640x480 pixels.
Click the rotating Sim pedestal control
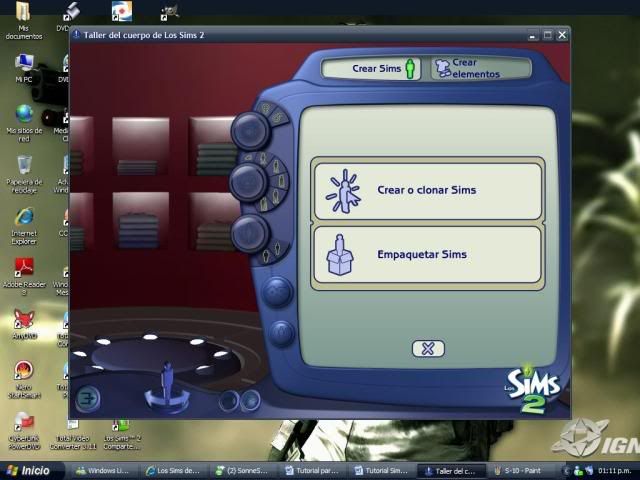coord(167,388)
